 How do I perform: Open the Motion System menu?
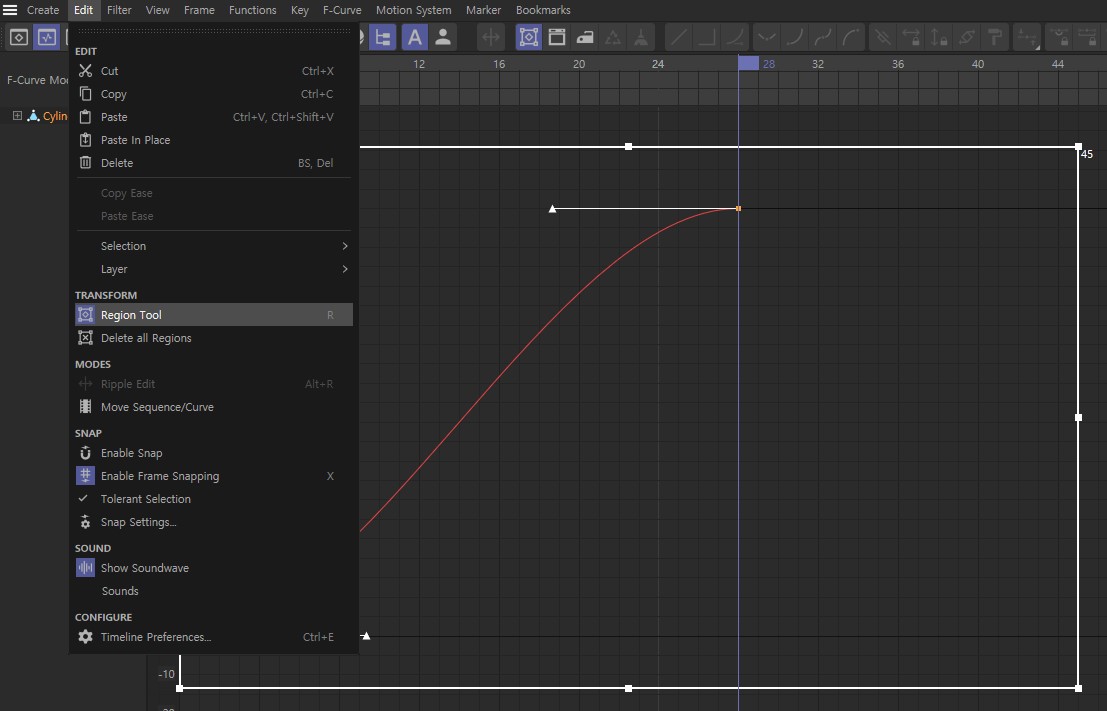point(414,10)
